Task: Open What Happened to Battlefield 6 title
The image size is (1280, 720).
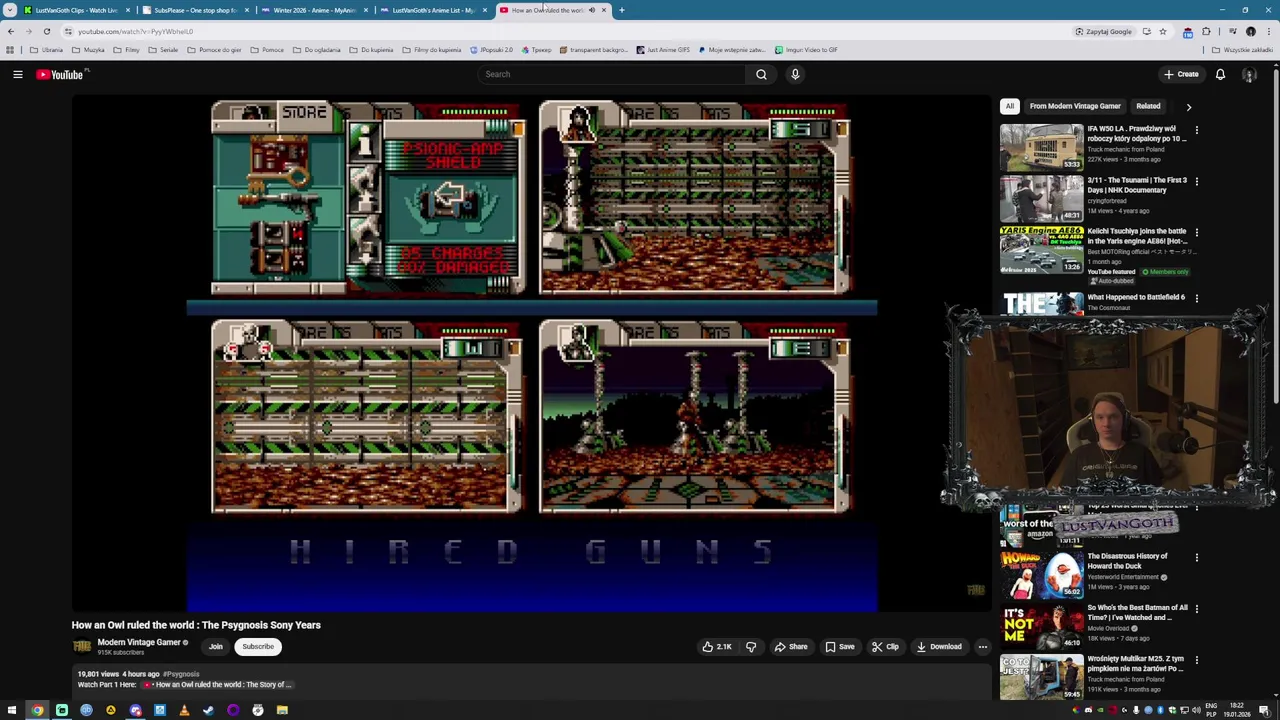Action: (1136, 297)
